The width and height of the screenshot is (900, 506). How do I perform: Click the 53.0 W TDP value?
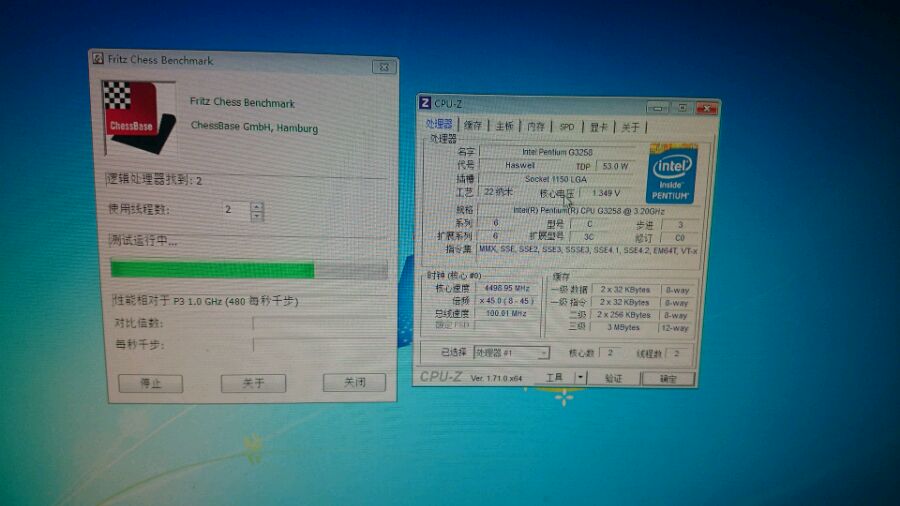[x=615, y=166]
